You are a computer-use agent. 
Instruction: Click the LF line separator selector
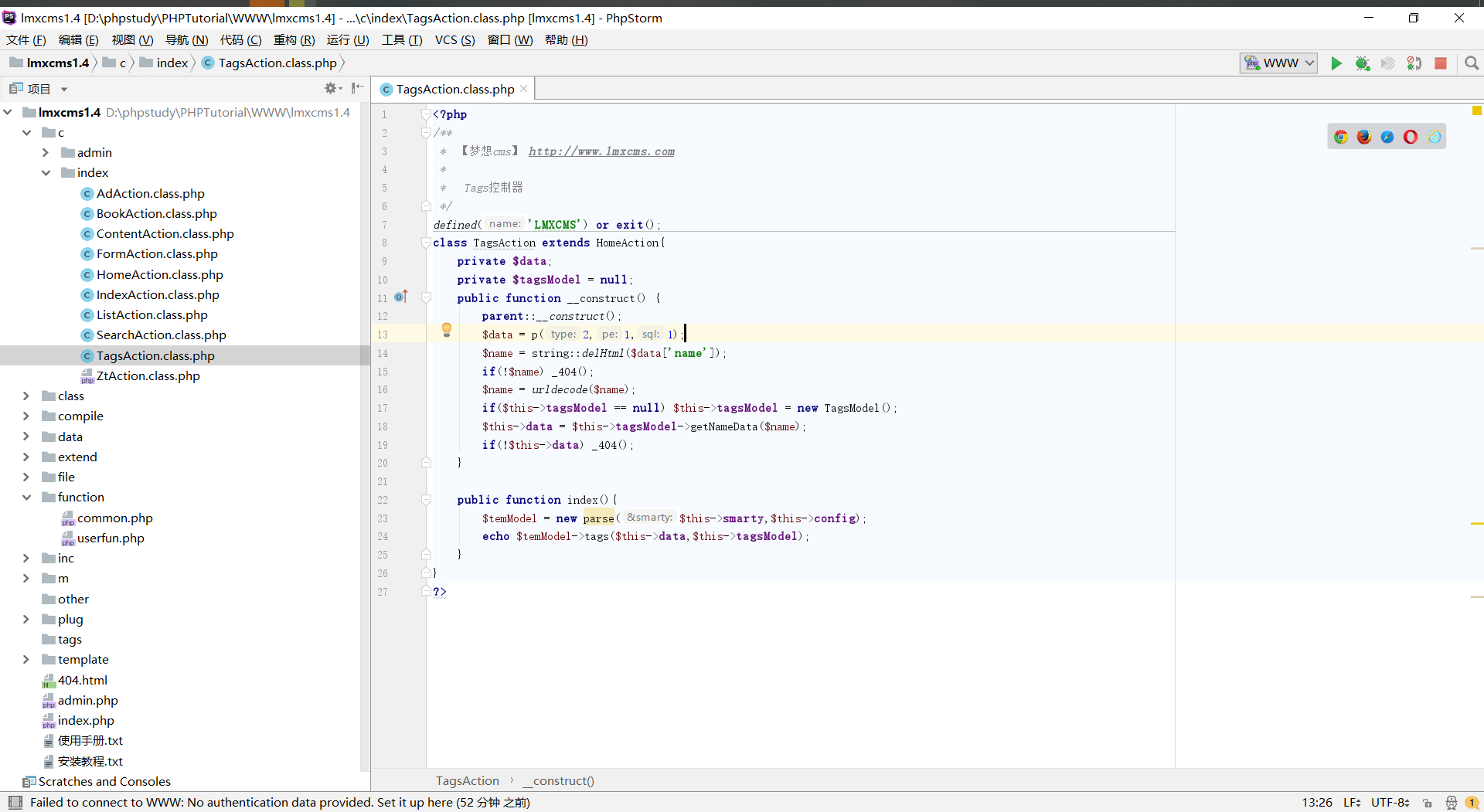coord(1352,803)
